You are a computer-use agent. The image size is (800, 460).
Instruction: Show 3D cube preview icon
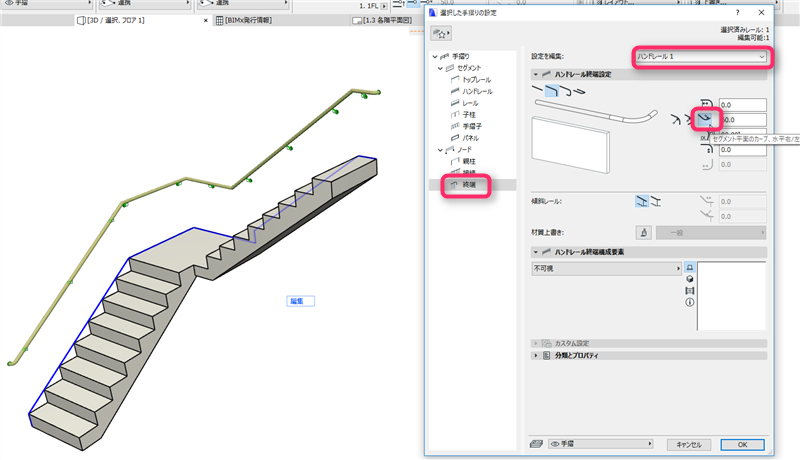[690, 279]
